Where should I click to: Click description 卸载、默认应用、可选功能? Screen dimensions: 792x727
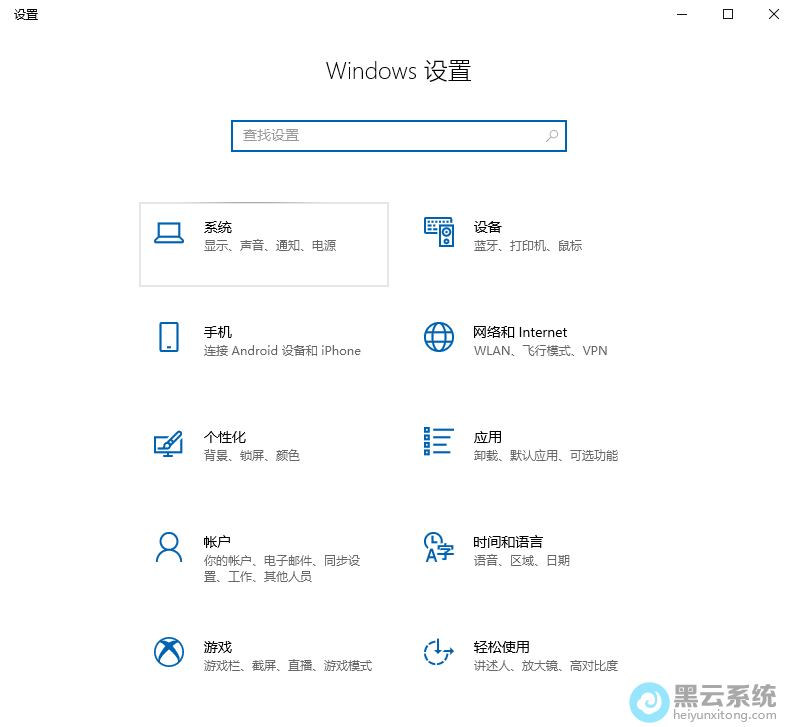coord(546,456)
